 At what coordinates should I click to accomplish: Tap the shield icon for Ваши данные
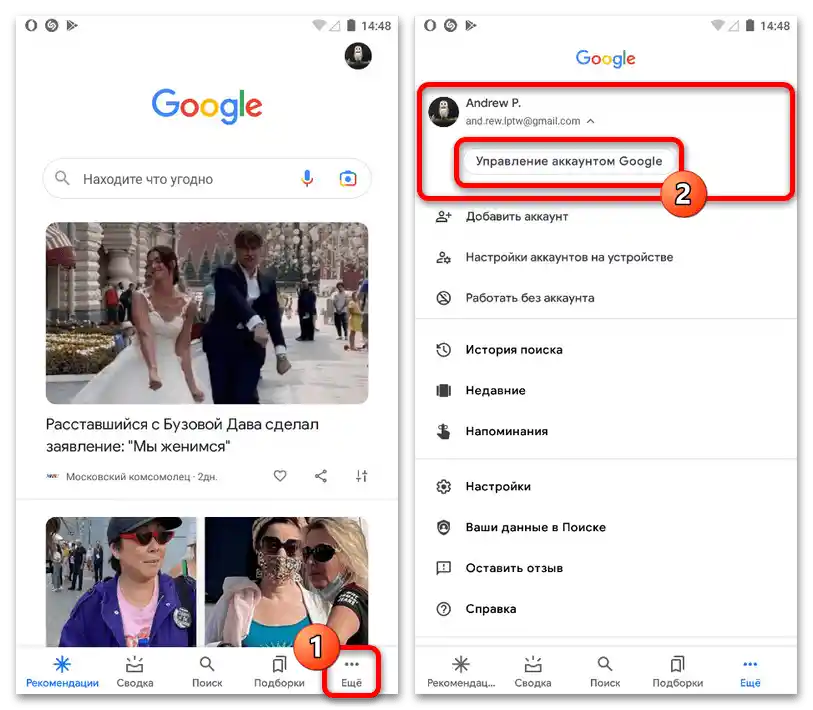click(x=443, y=527)
